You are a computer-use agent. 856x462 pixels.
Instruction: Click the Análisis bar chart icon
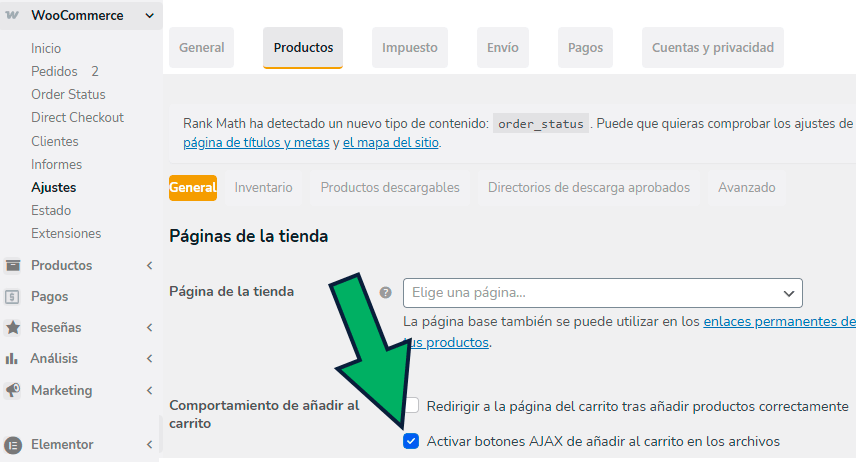(x=11, y=359)
